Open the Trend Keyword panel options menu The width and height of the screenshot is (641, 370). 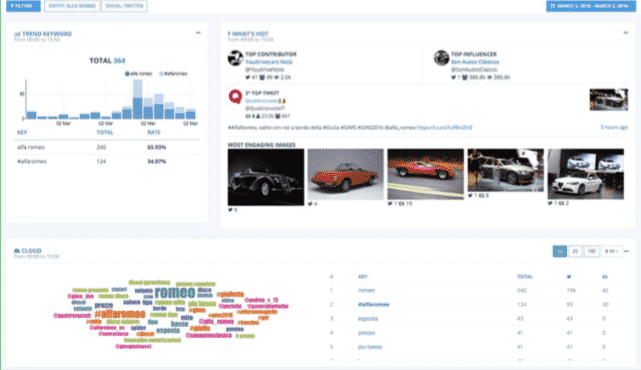pos(198,33)
